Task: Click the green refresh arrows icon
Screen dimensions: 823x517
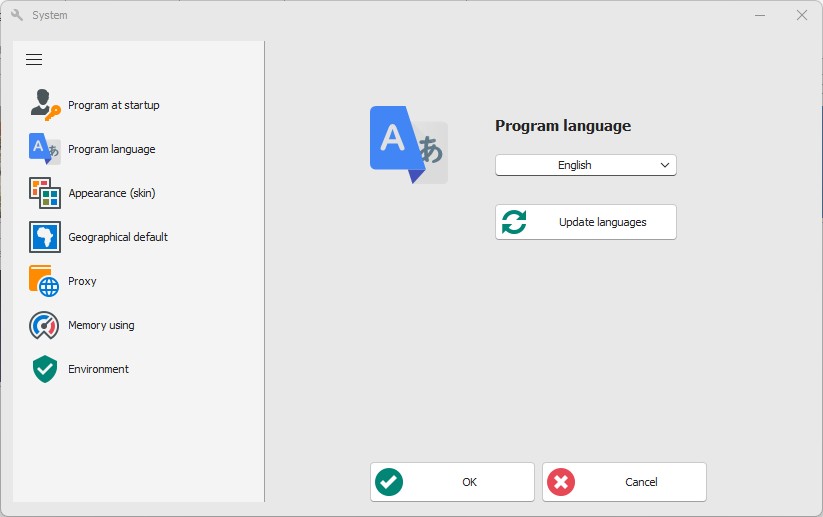Action: pyautogui.click(x=514, y=222)
